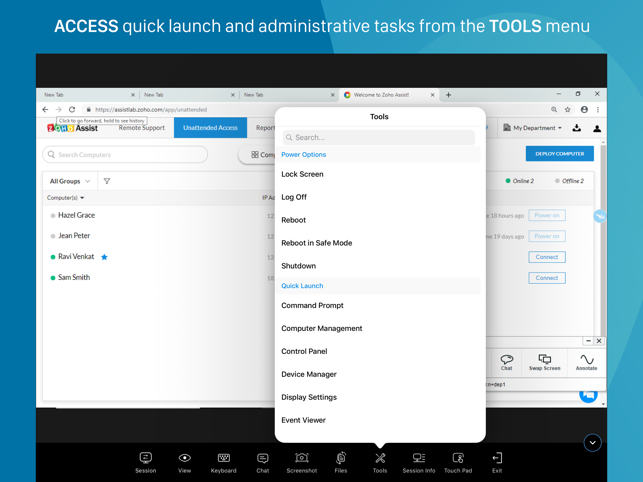
Task: Select Shutdown option
Action: point(299,266)
